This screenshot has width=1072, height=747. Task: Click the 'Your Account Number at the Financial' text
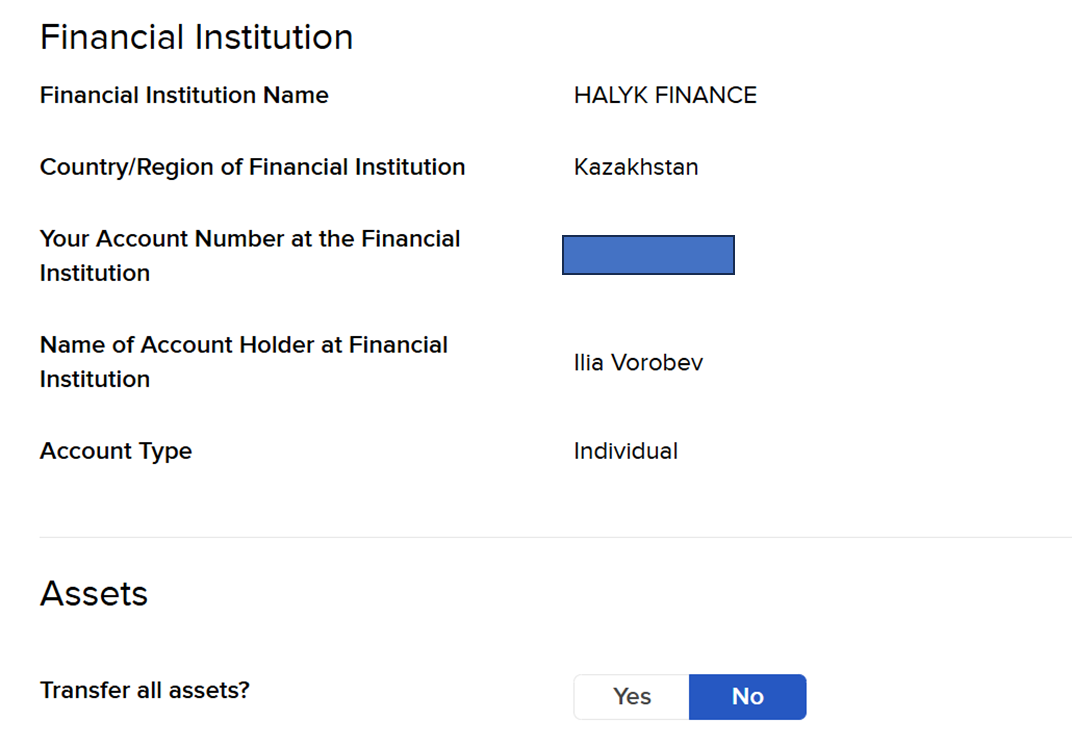(x=250, y=239)
